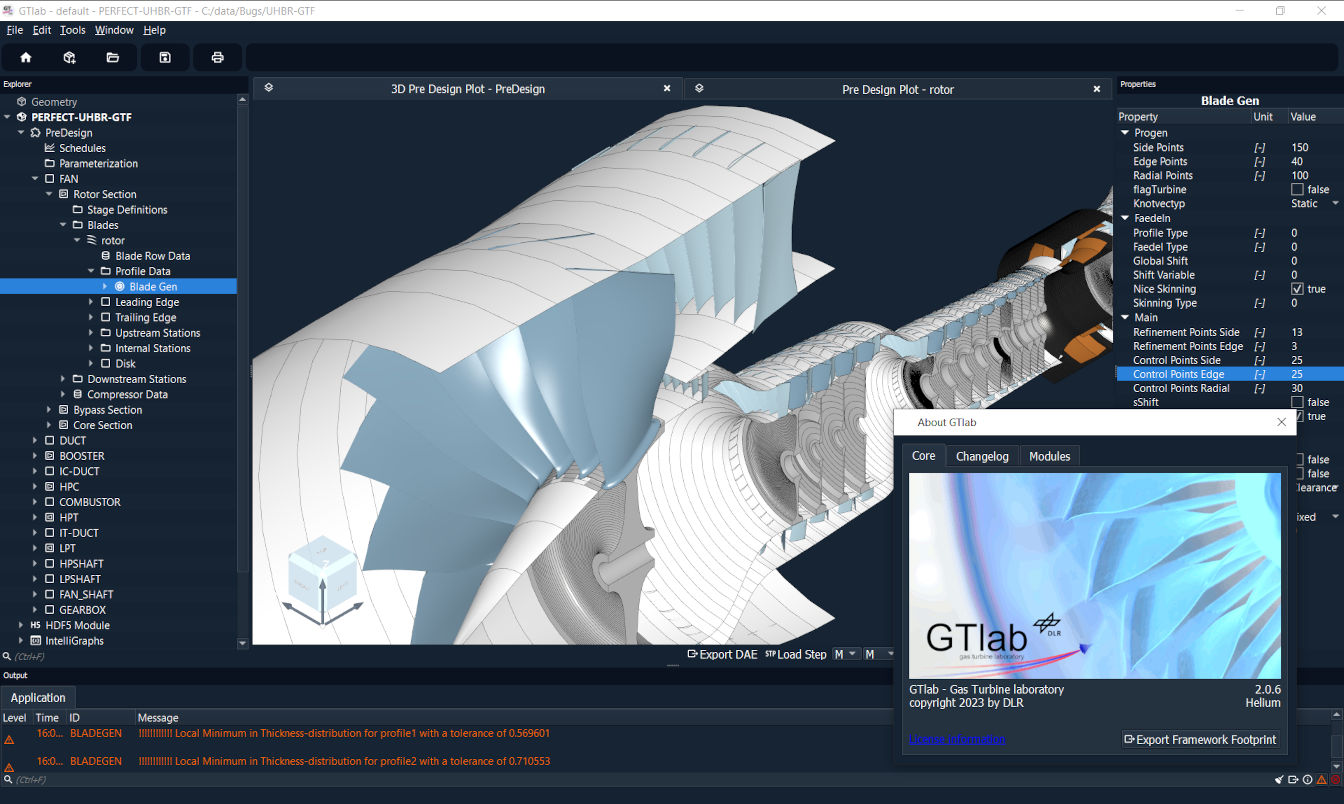Collapse the Main property group
Screen dimensions: 1344x804
(1124, 318)
